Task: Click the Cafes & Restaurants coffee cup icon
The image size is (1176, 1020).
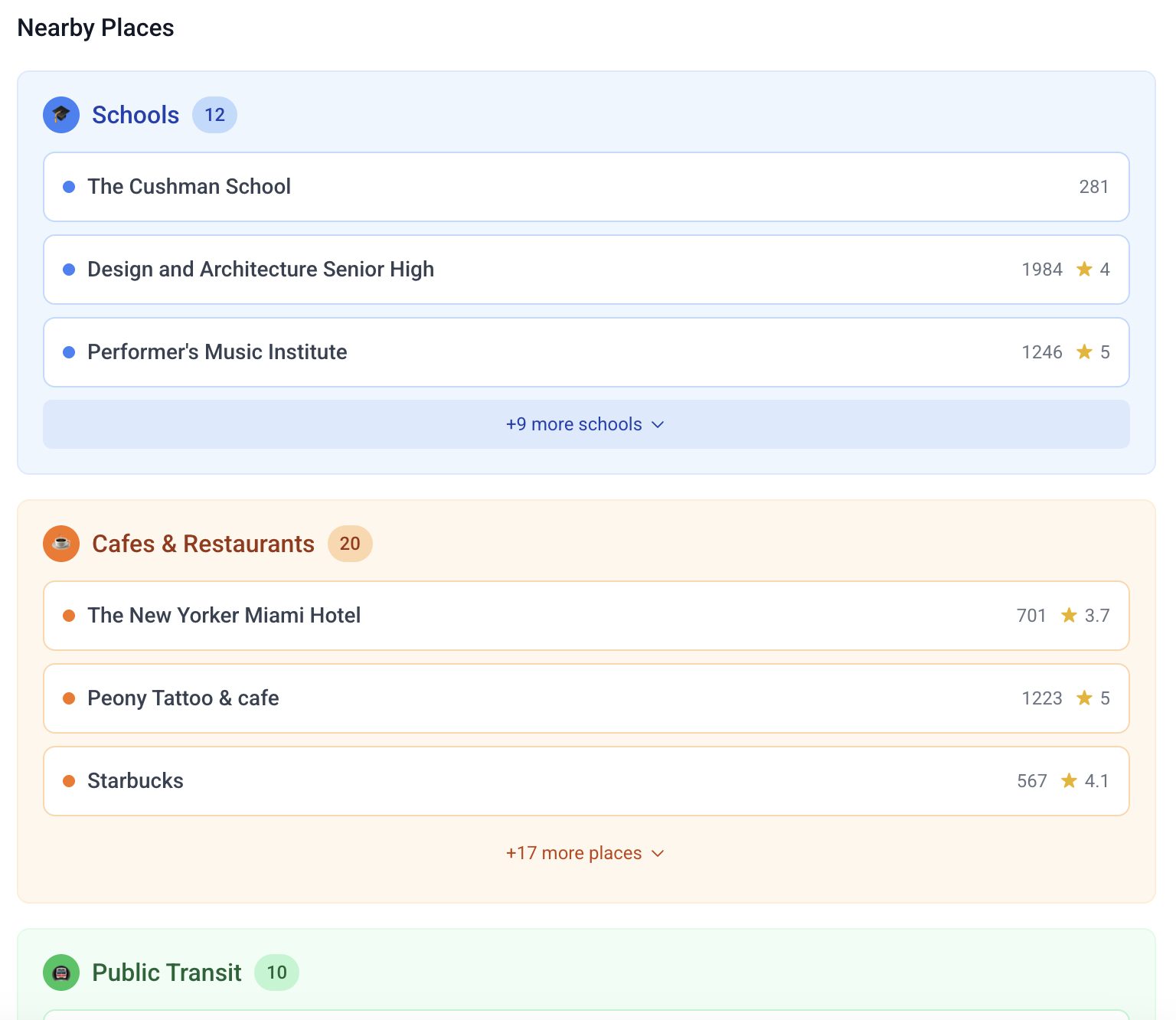Action: pyautogui.click(x=60, y=544)
